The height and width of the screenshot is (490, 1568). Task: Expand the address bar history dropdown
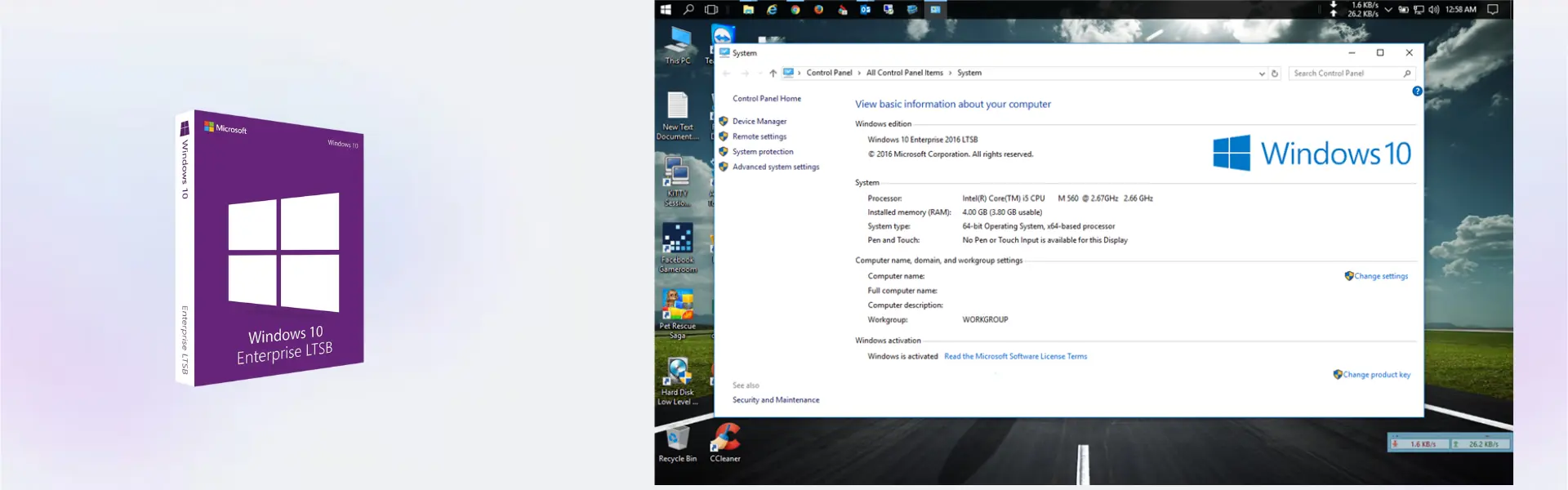coord(1262,73)
